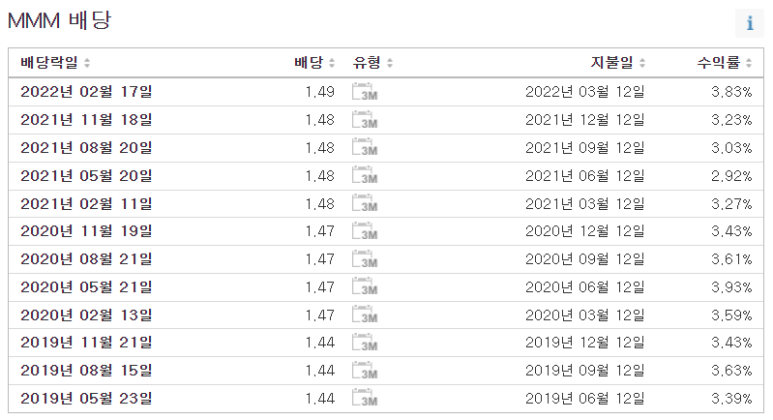Click 3M calendar icon in 2021년 02월 11일 row
The height and width of the screenshot is (420, 773).
(x=365, y=204)
